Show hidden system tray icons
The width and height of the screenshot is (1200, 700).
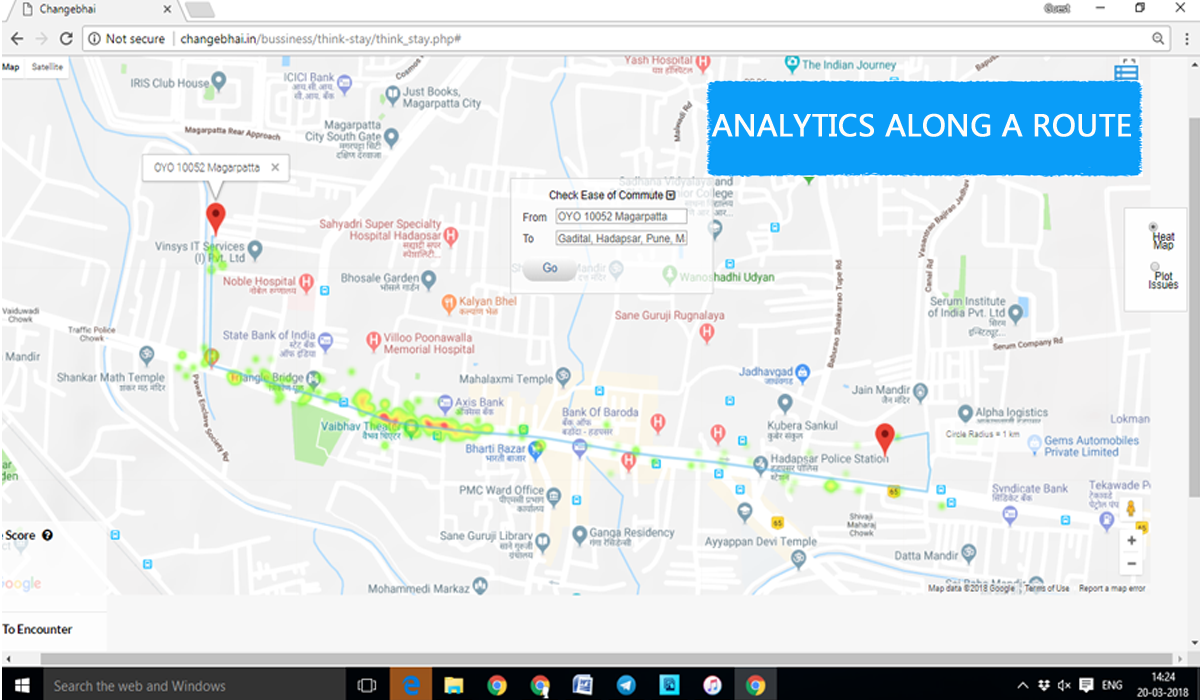pyautogui.click(x=1023, y=685)
